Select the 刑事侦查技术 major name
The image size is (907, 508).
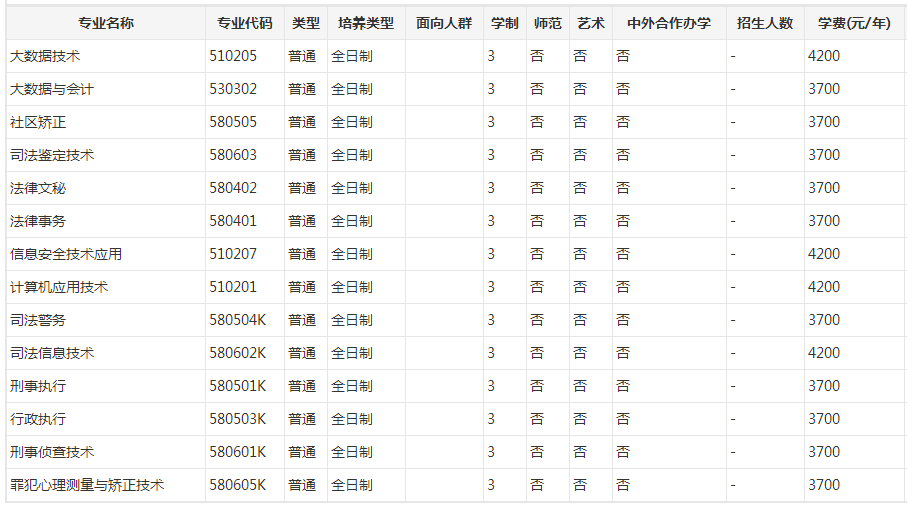pos(52,452)
